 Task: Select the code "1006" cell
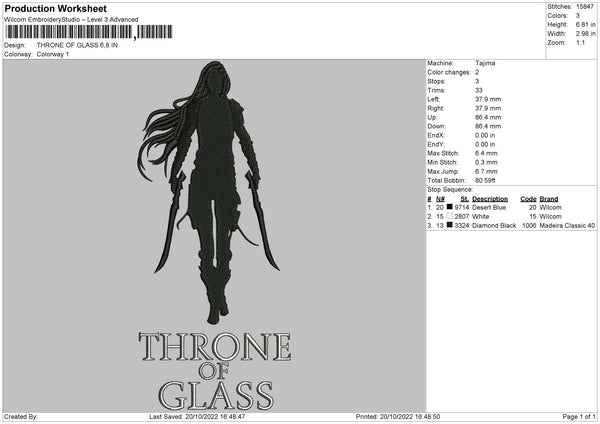tap(529, 226)
